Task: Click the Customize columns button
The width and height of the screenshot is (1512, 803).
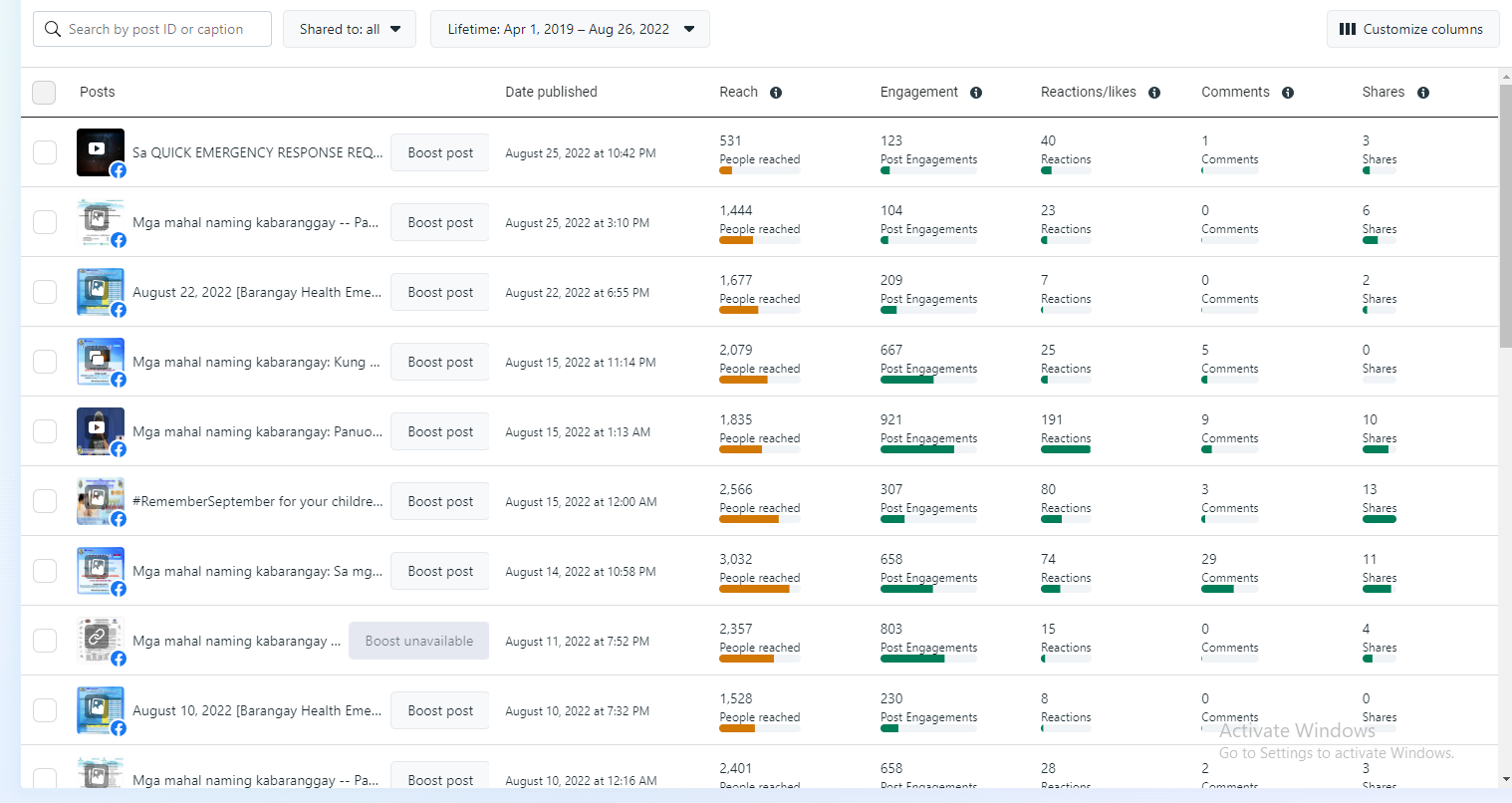Action: point(1412,29)
